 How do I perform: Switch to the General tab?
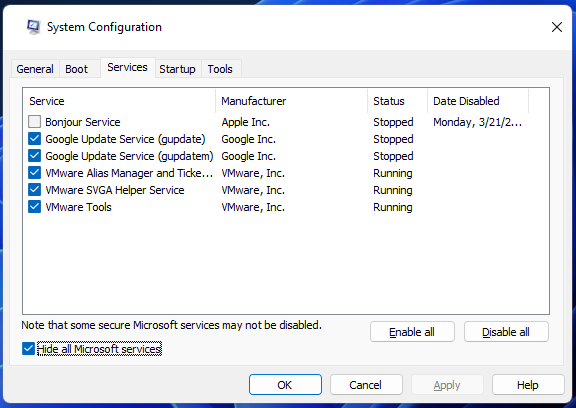(35, 69)
